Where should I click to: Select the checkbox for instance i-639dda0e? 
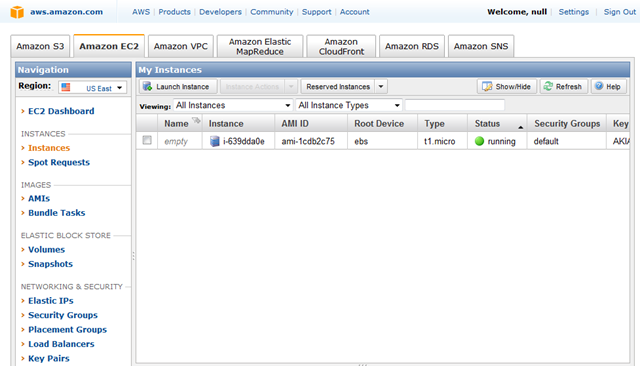(x=147, y=140)
